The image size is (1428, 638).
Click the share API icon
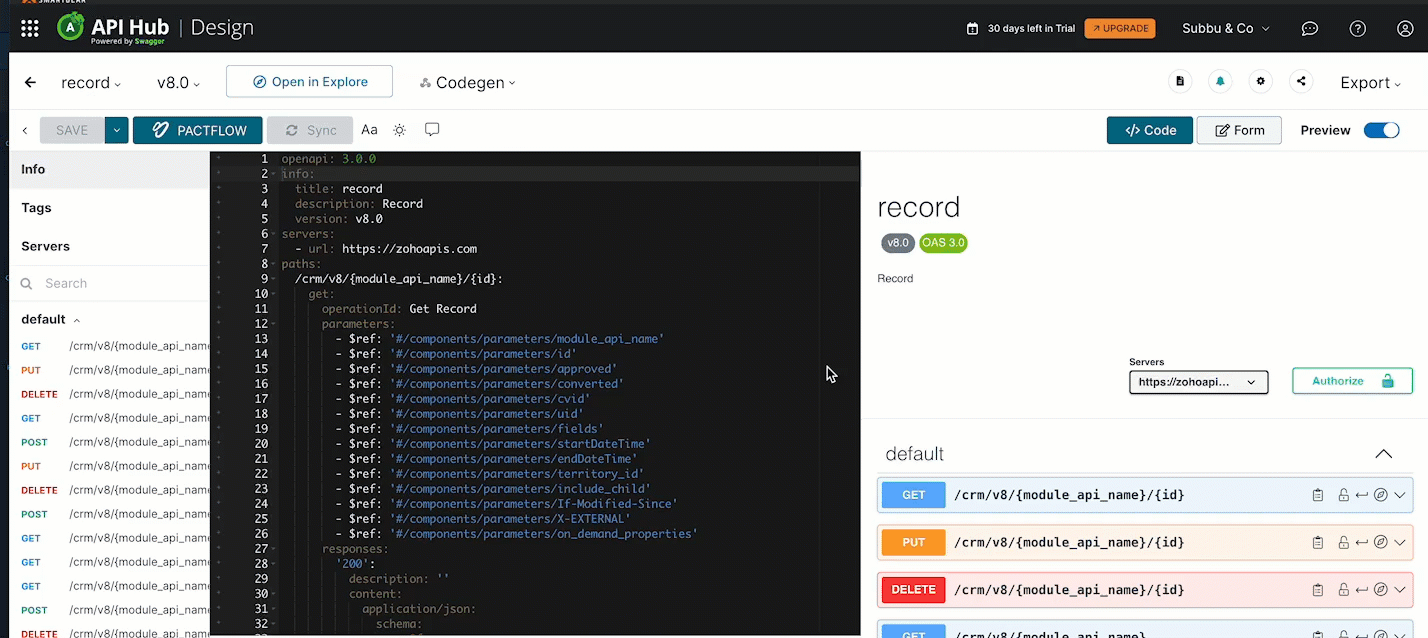coord(1301,82)
